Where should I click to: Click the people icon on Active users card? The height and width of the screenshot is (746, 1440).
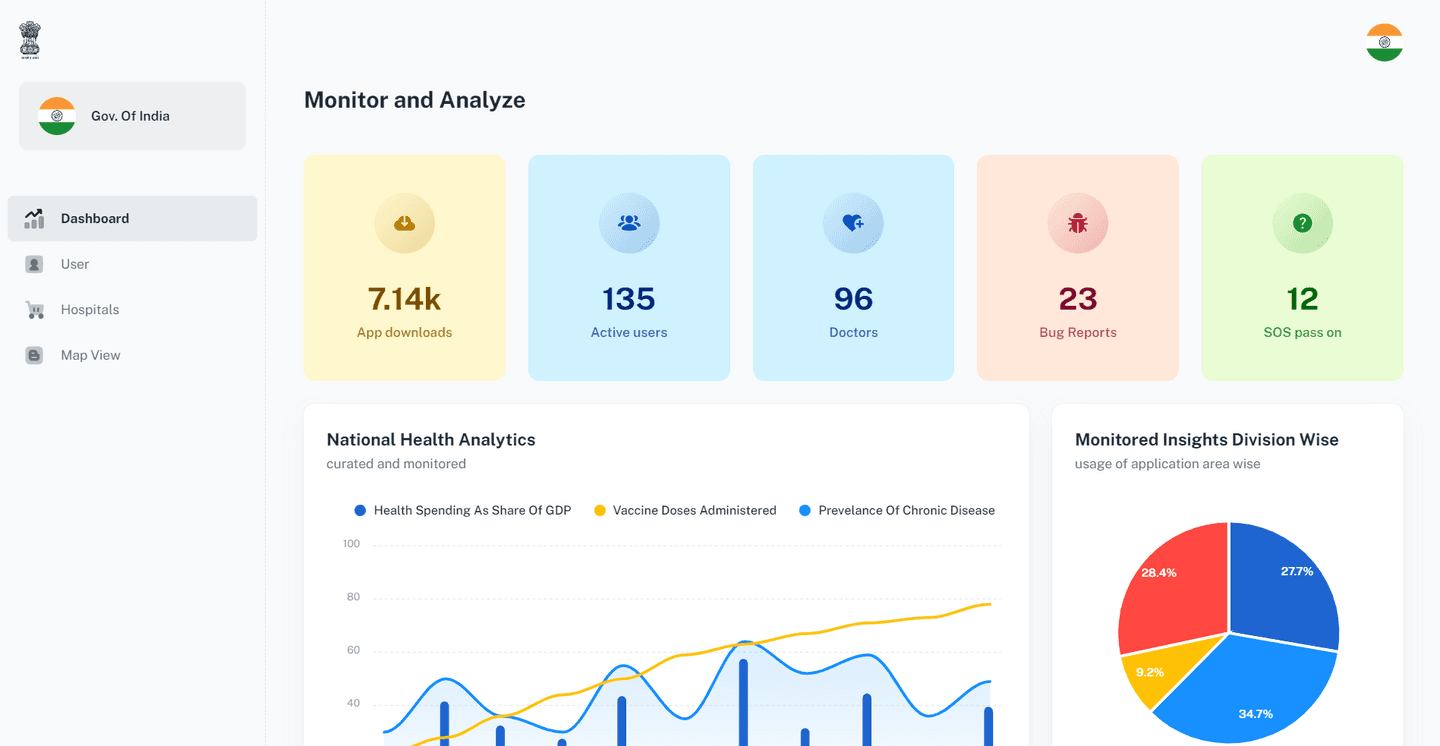click(x=629, y=223)
